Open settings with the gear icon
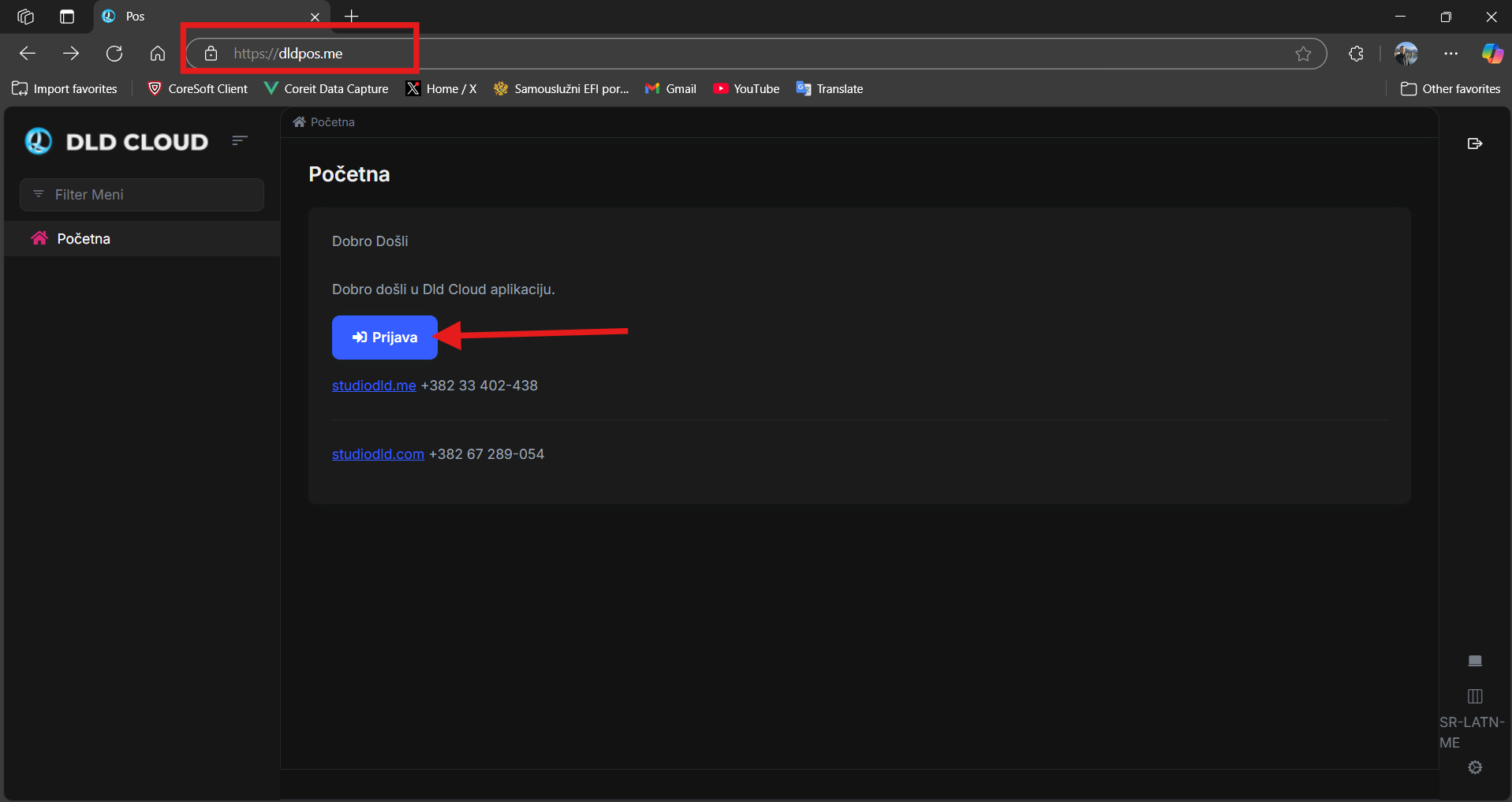 (1475, 767)
